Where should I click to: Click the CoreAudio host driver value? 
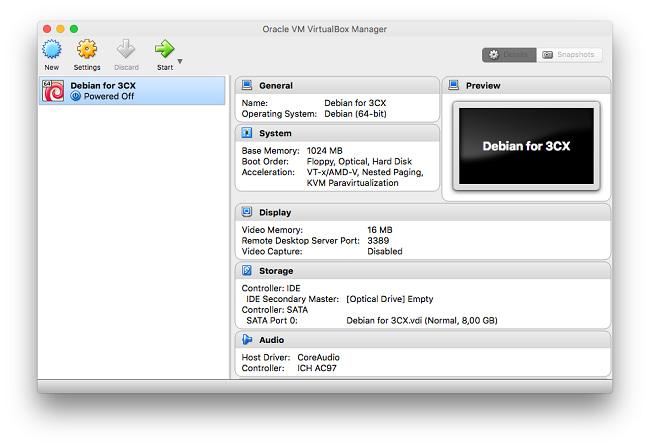tap(318, 357)
